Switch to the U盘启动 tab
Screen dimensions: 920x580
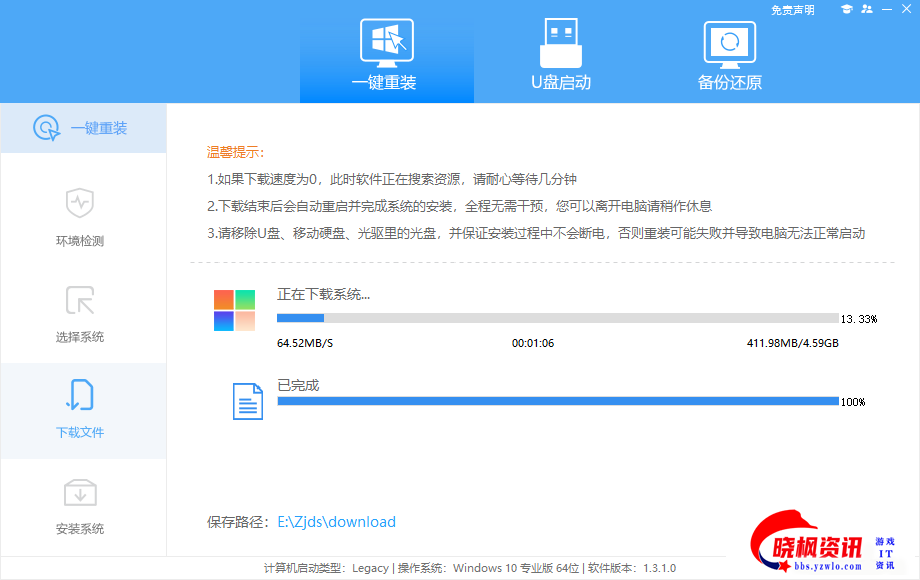coord(560,55)
